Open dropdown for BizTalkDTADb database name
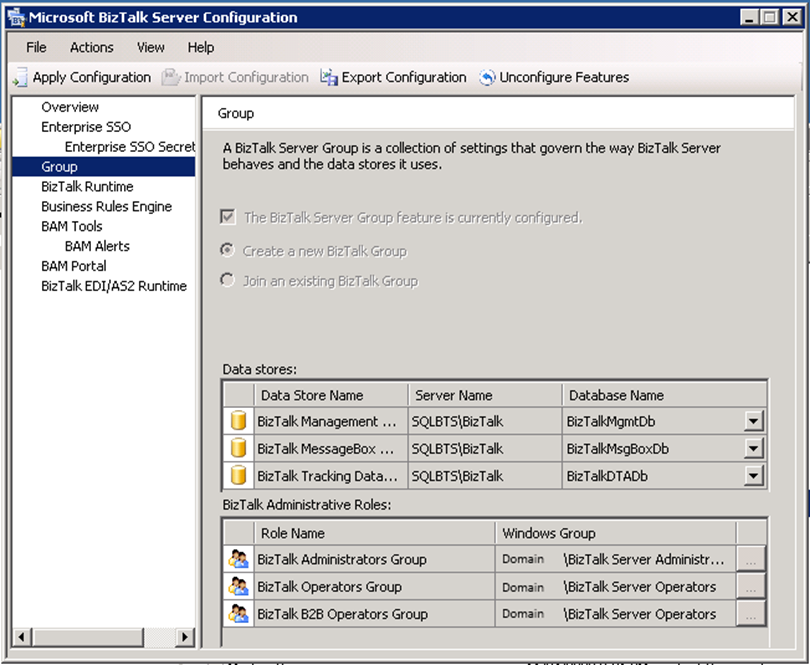 coord(754,476)
